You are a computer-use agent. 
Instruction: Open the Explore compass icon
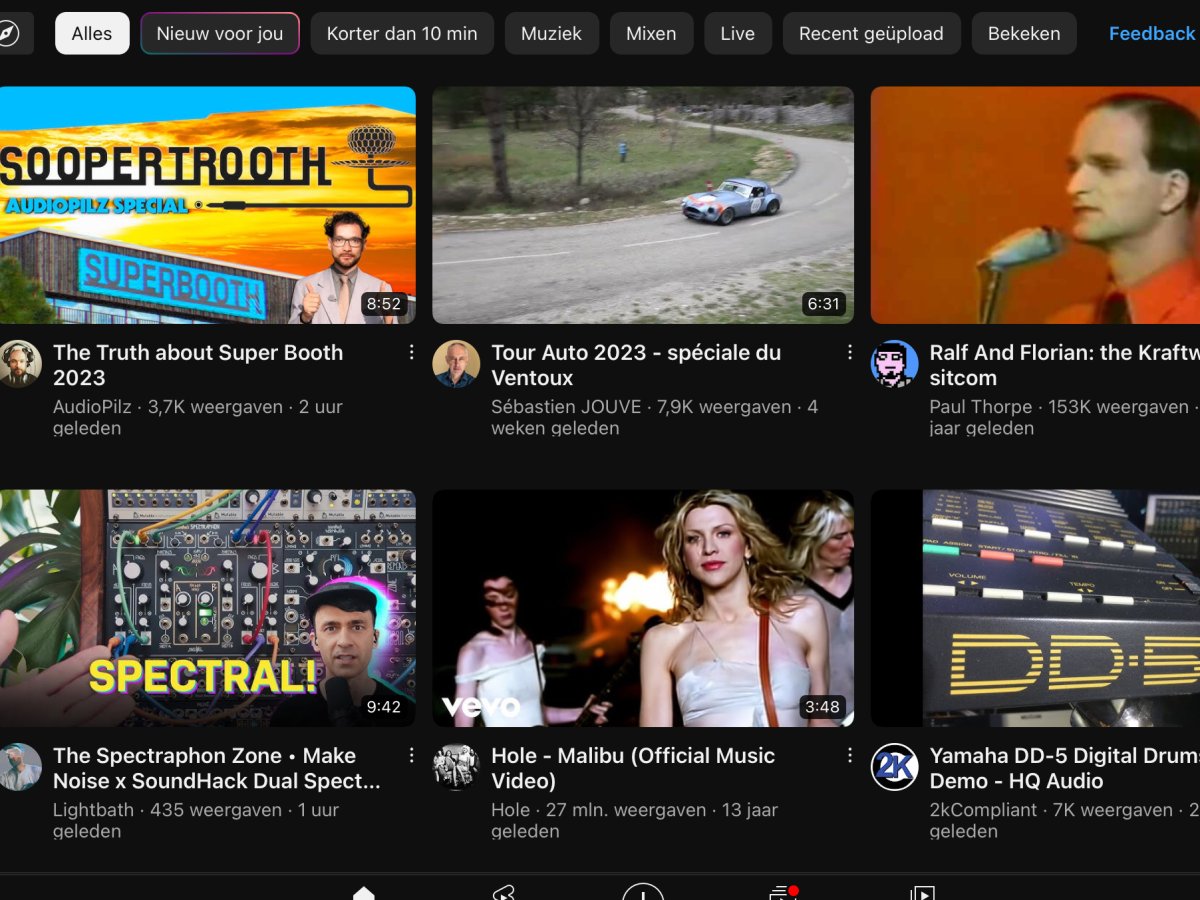(9, 33)
